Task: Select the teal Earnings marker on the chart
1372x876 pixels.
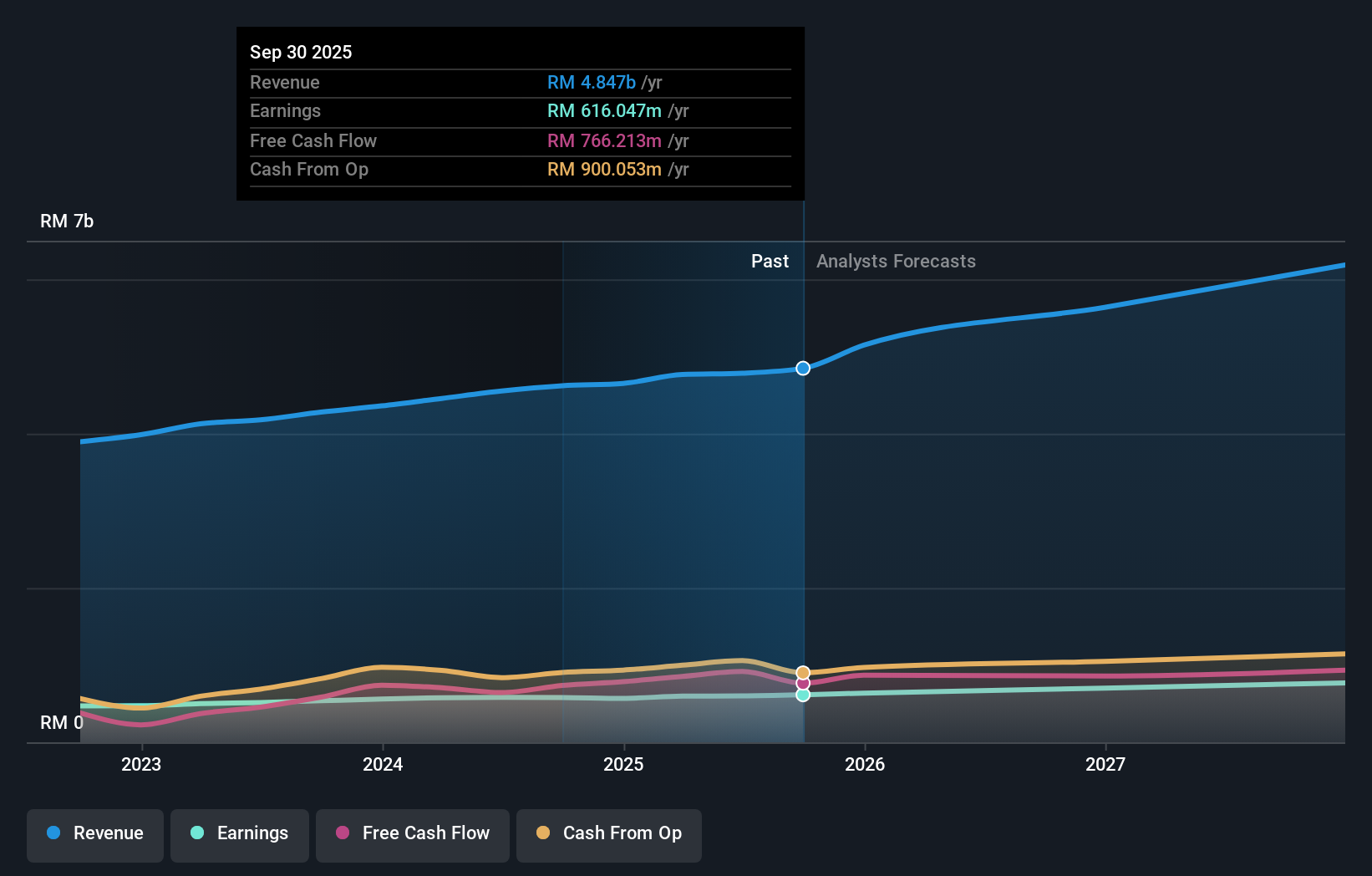Action: (x=802, y=695)
